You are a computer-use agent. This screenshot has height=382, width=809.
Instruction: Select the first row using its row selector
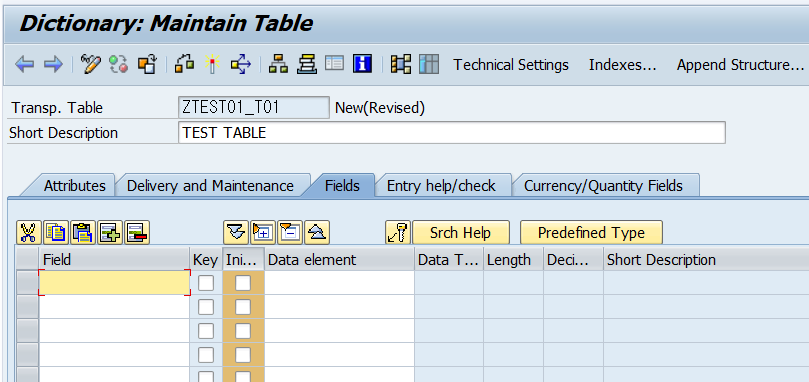coord(27,283)
